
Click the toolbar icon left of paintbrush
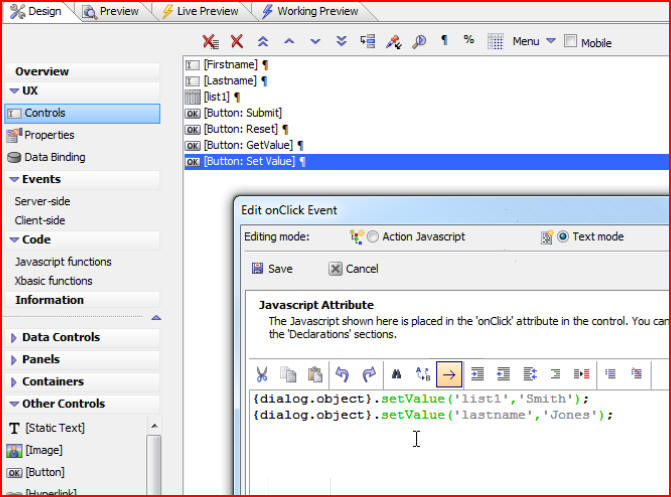(x=367, y=41)
